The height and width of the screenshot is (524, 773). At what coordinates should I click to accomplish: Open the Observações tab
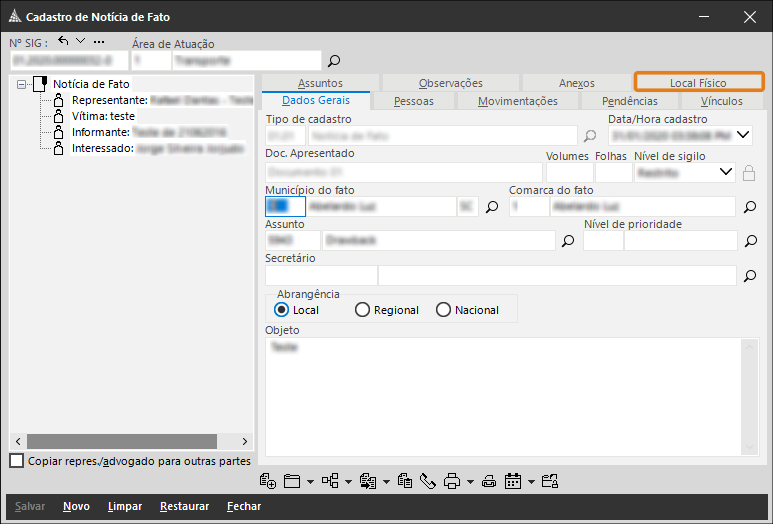click(x=451, y=83)
